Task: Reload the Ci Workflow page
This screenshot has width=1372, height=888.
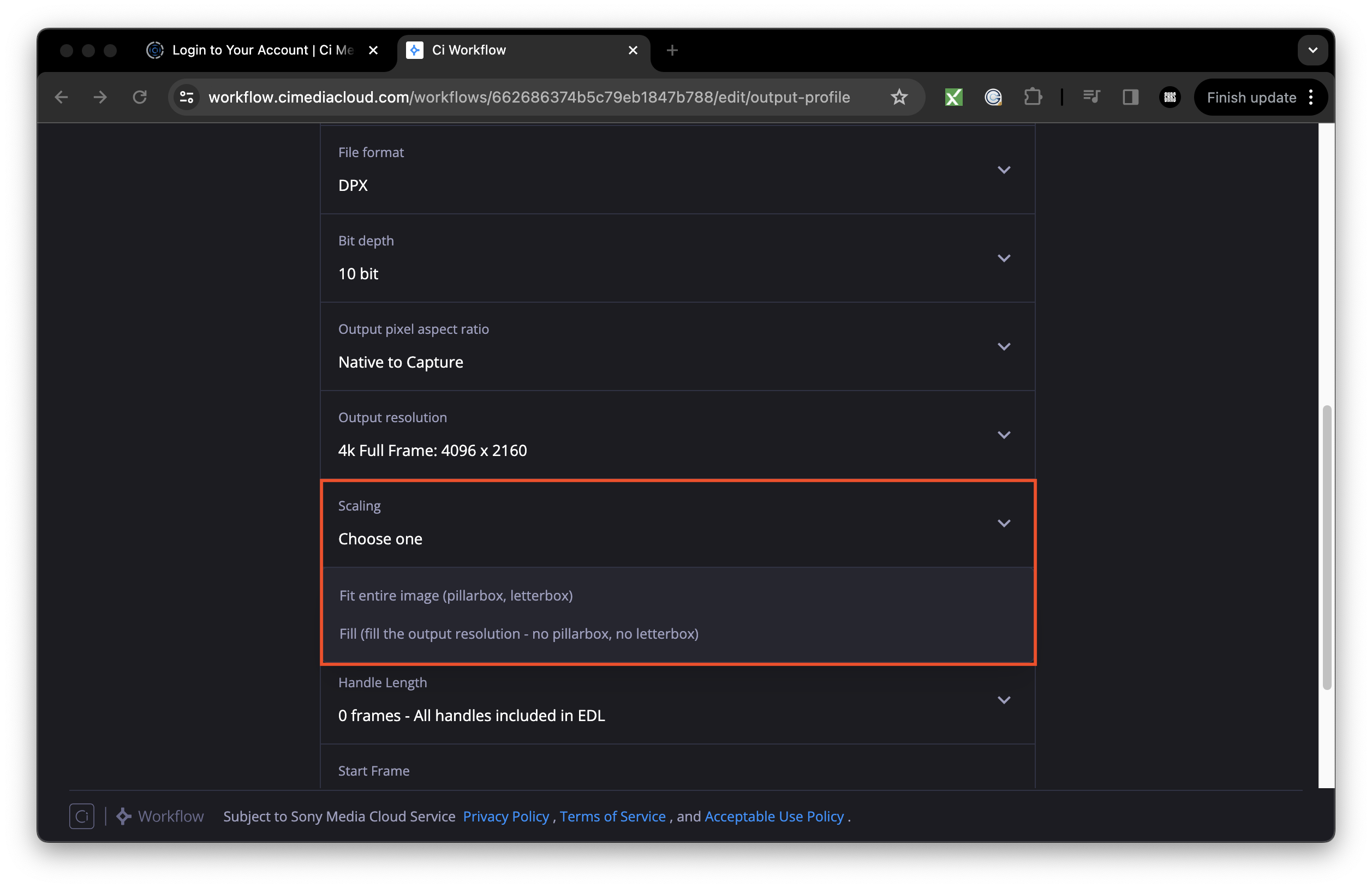Action: pos(140,97)
